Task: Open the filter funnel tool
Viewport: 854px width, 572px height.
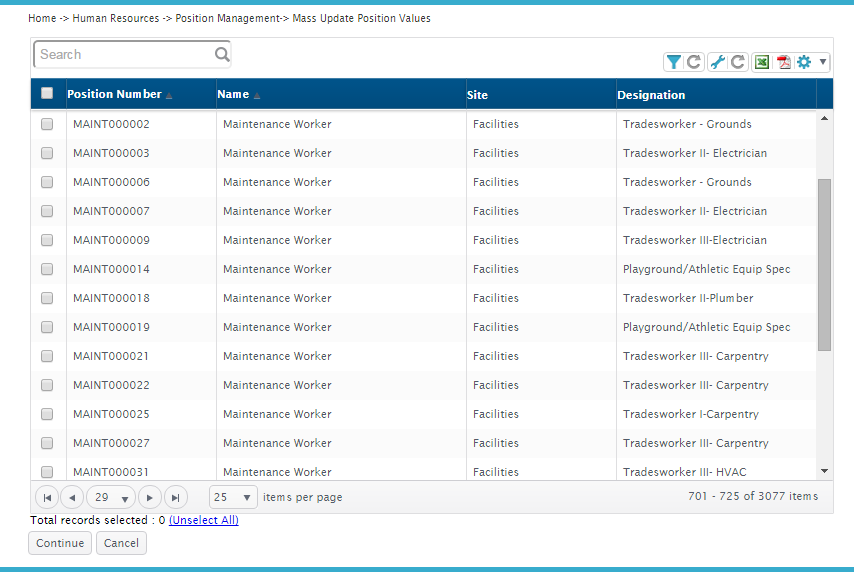Action: point(674,62)
